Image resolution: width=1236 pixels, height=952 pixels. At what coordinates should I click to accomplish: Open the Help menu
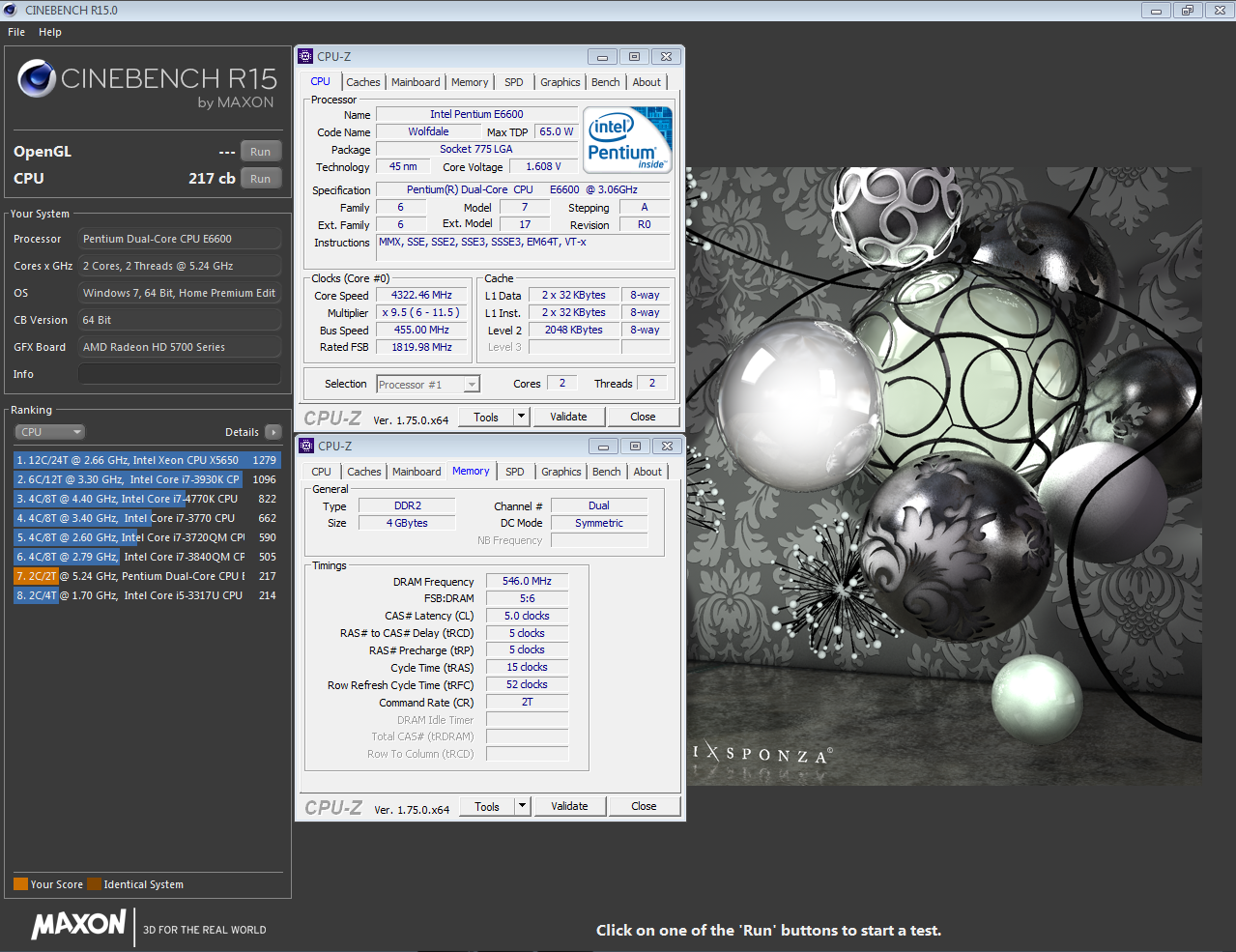point(50,32)
